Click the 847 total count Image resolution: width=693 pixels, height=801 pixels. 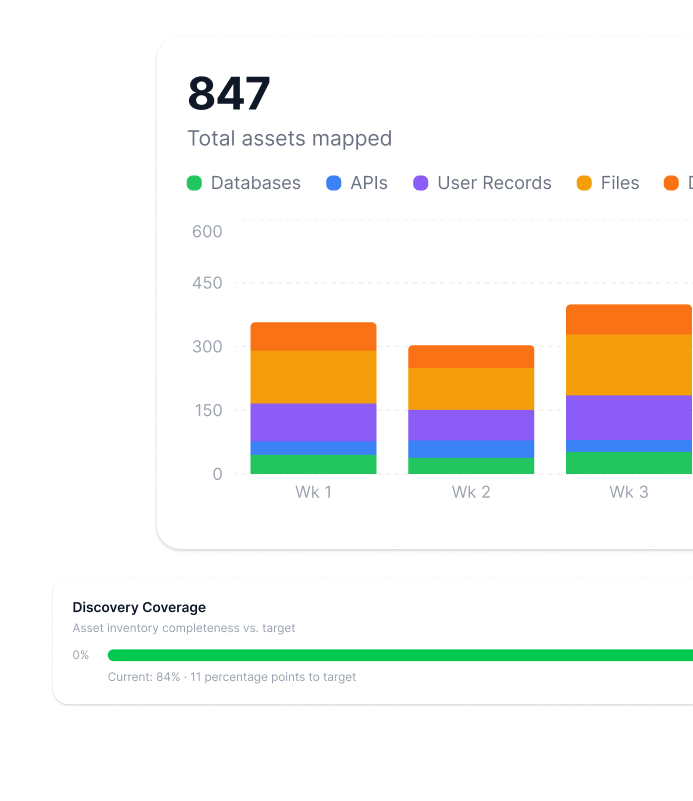229,93
